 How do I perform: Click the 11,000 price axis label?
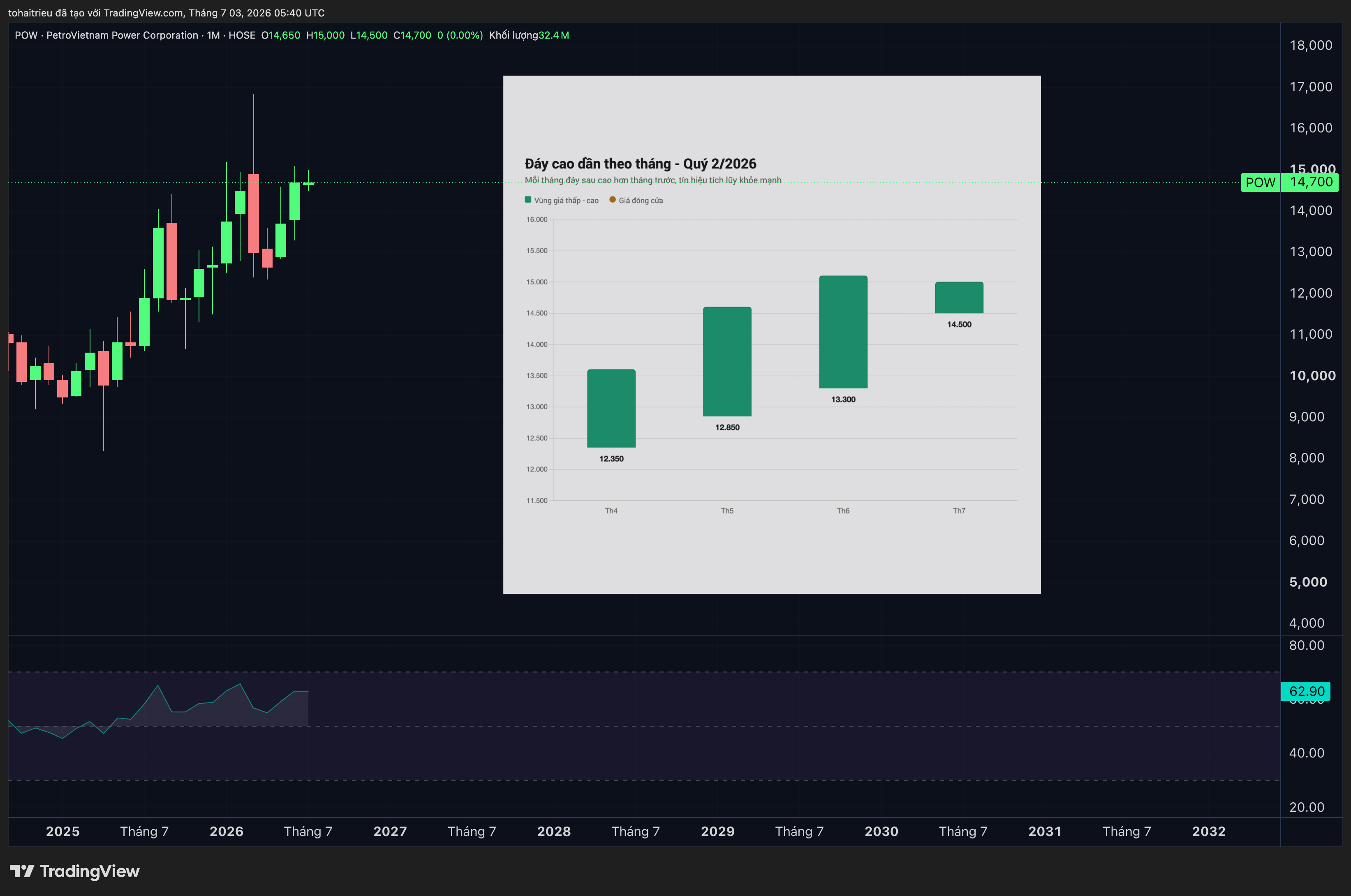pyautogui.click(x=1310, y=334)
